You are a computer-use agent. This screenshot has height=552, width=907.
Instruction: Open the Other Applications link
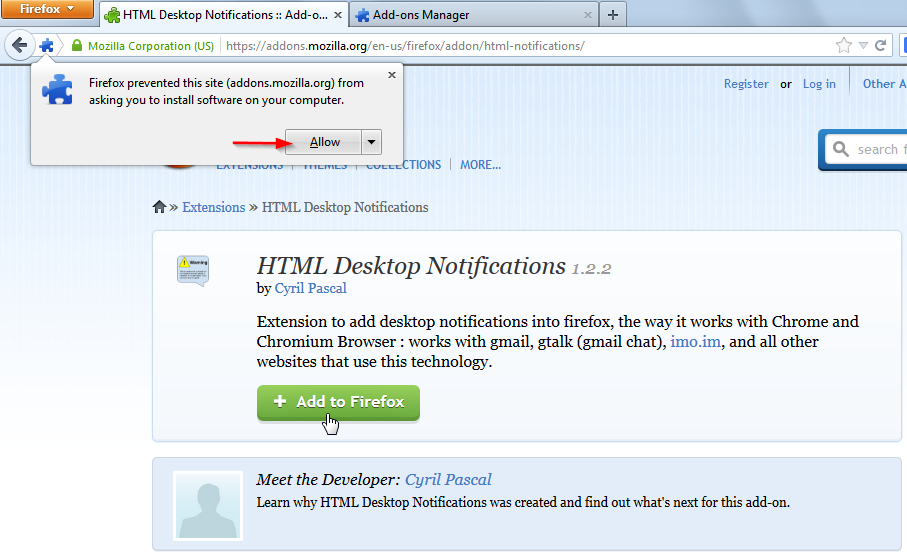884,84
